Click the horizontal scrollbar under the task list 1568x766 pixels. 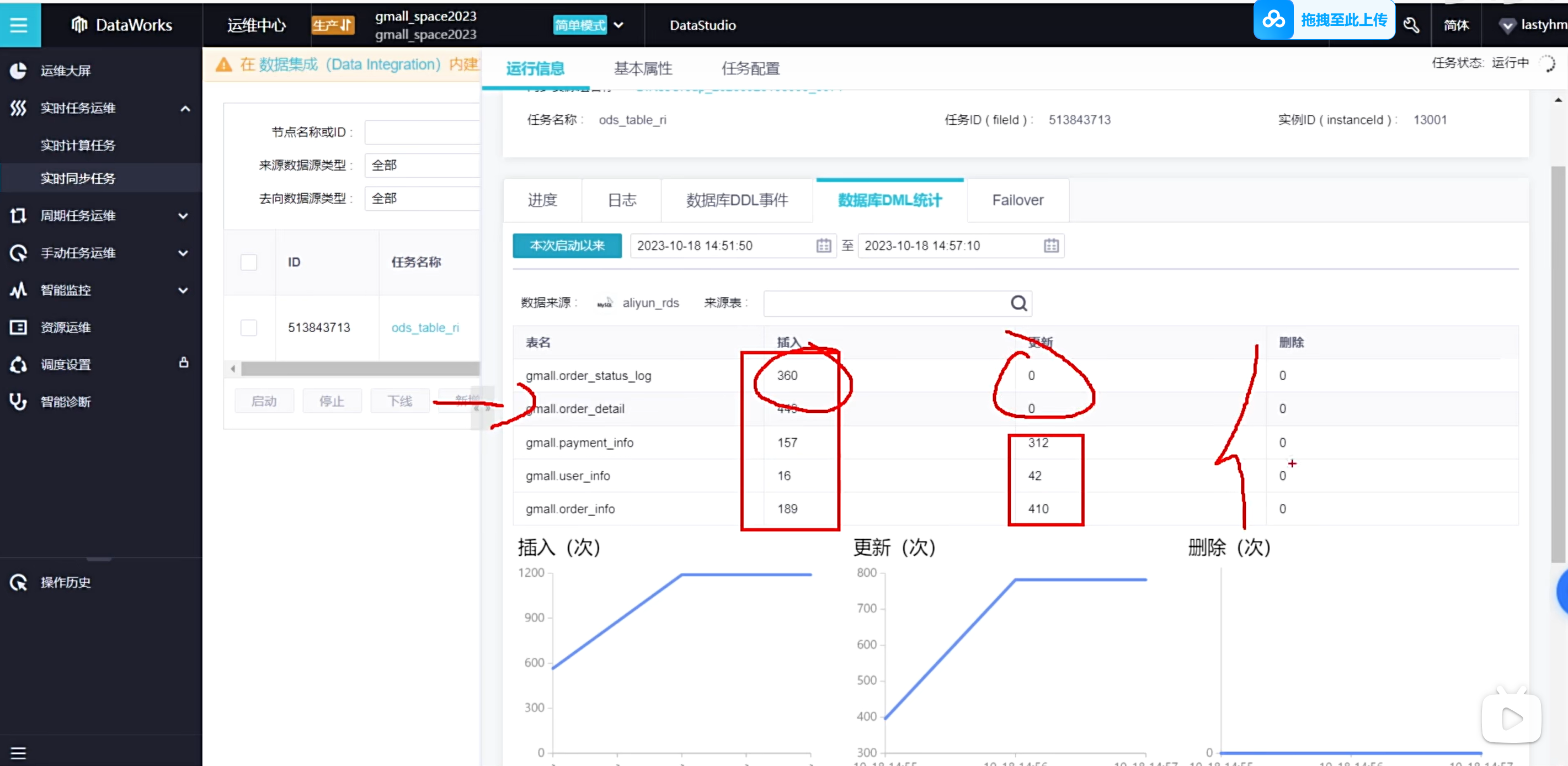pos(359,369)
